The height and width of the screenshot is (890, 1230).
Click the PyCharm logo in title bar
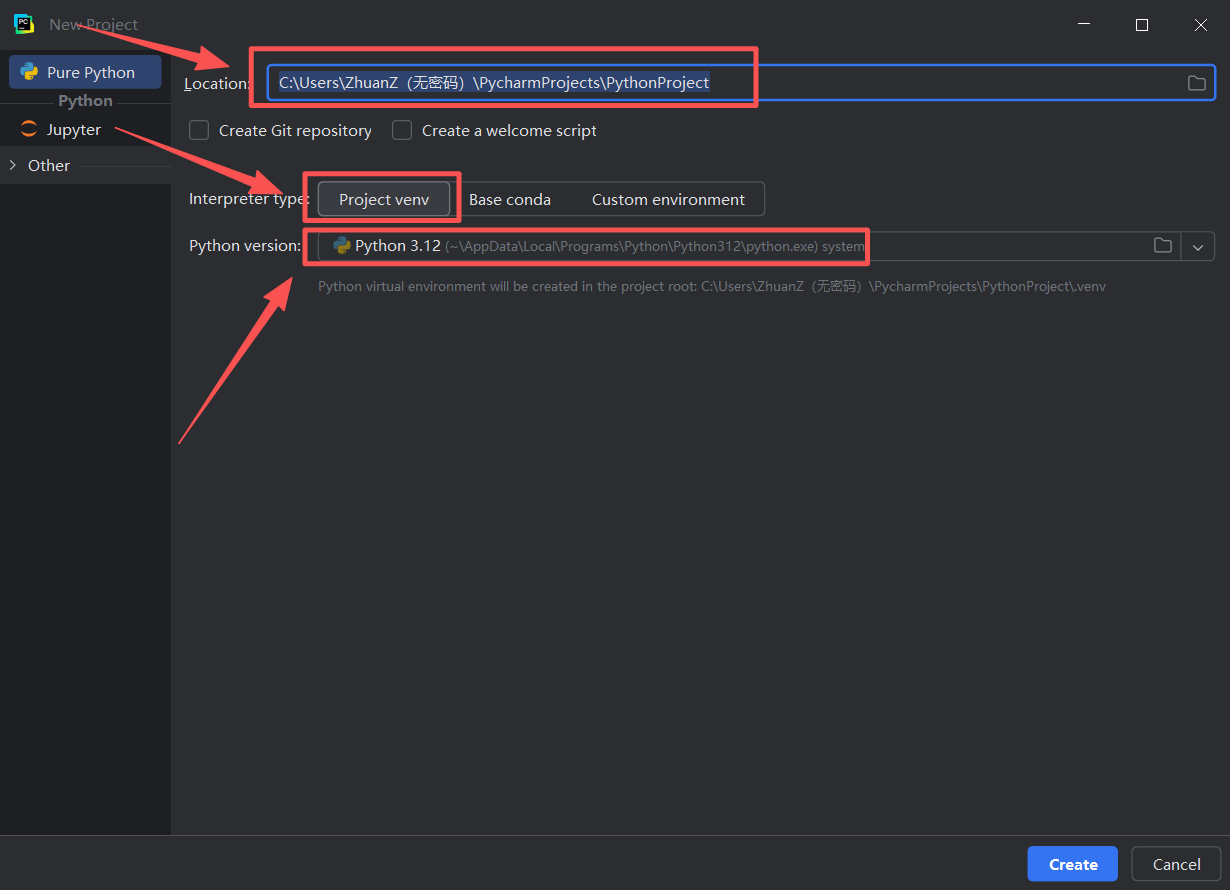click(x=24, y=24)
